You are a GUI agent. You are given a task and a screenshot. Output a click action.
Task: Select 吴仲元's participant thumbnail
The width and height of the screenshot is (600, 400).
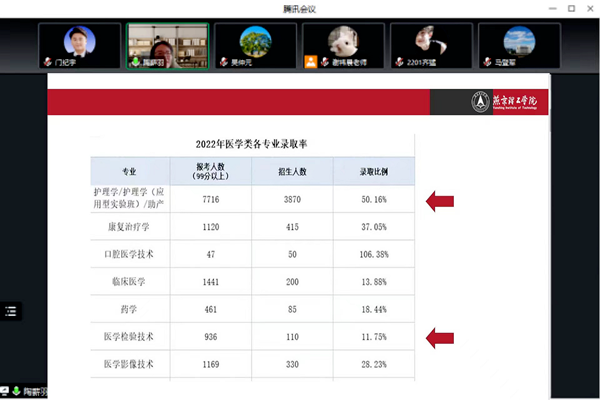[256, 45]
